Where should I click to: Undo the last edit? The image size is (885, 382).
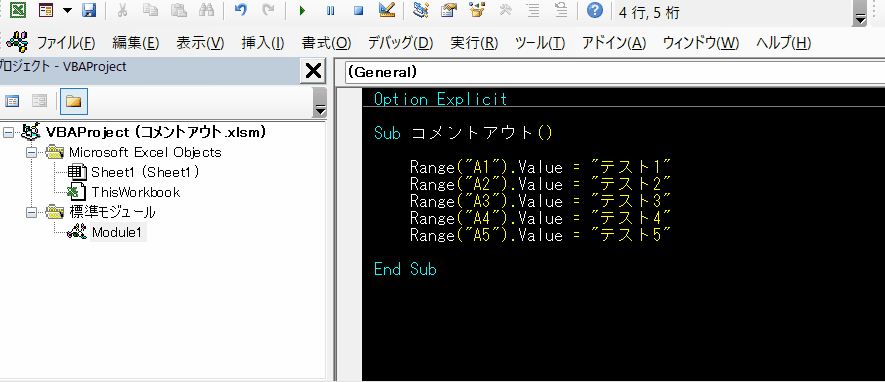(240, 10)
